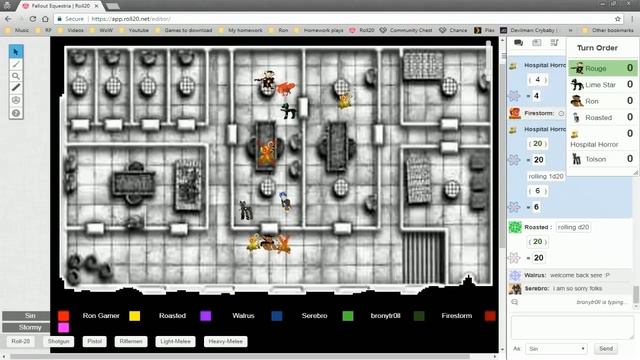Screen dimensions: 640x360
Task: Click the Walrus purple color swatch
Action: click(206, 316)
